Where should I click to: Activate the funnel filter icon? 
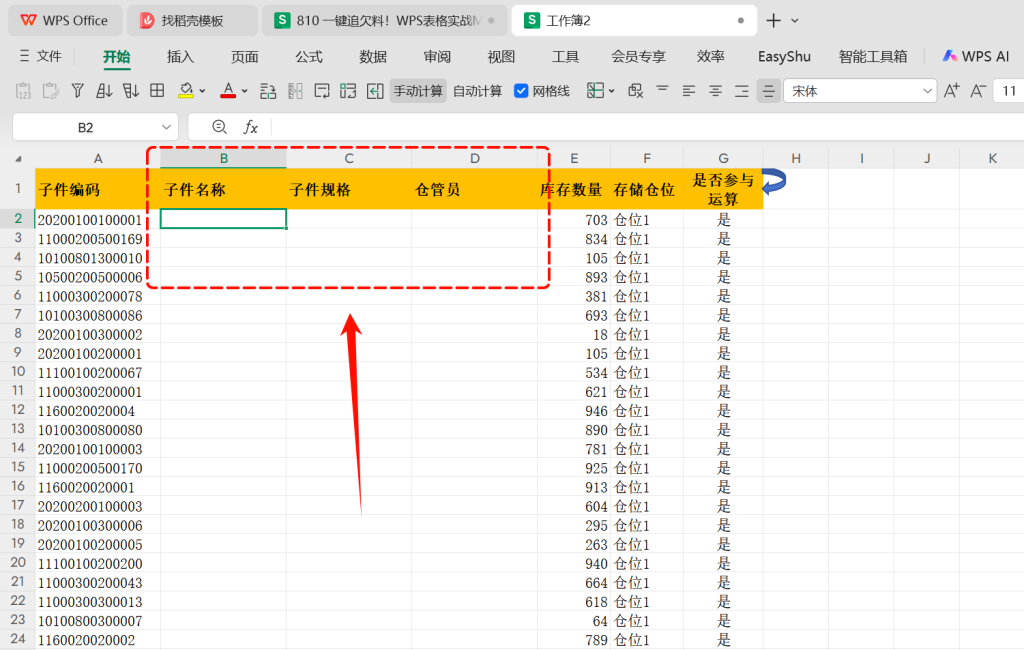(78, 91)
